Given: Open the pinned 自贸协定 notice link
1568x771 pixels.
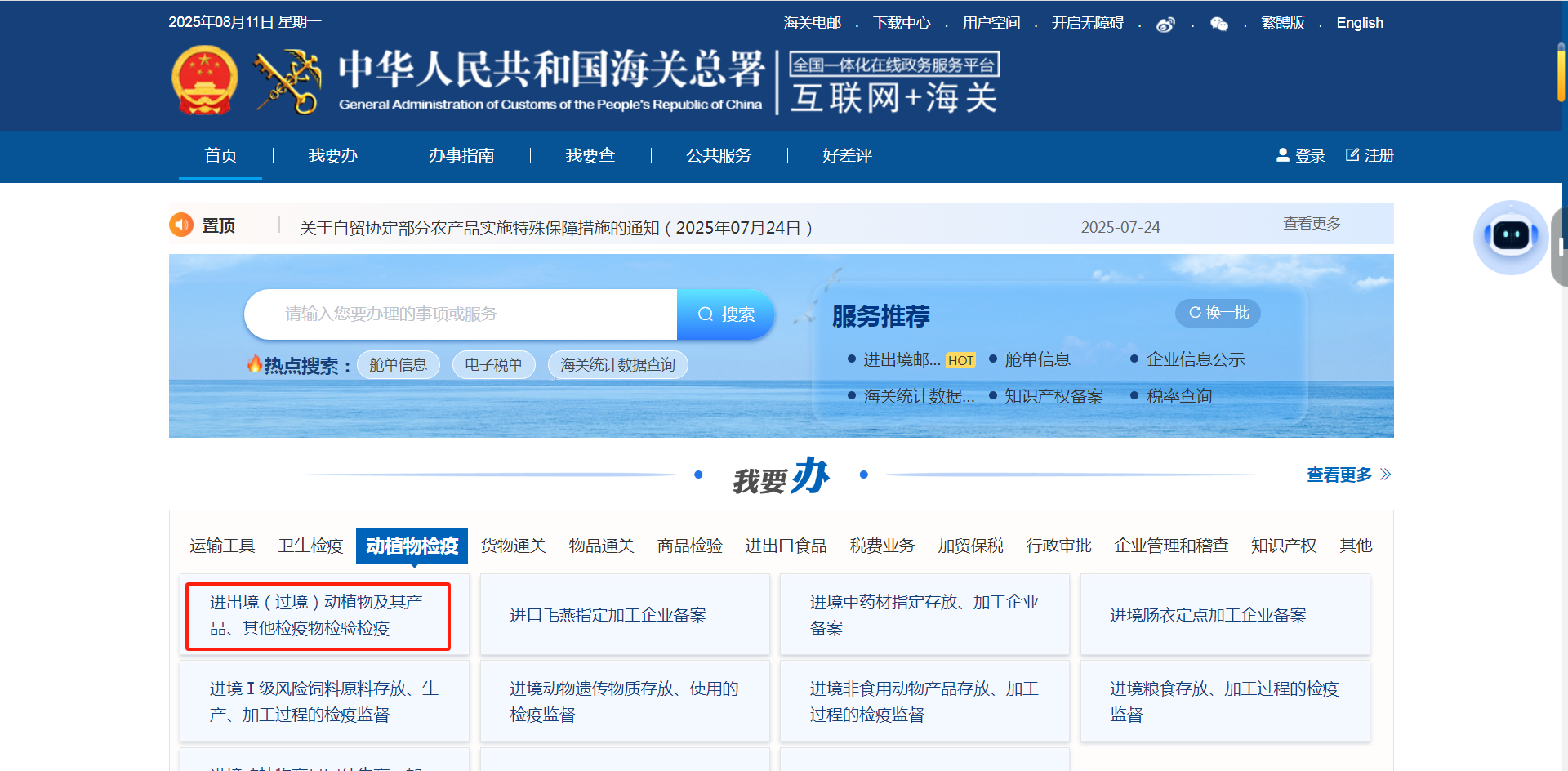Looking at the screenshot, I should (556, 228).
